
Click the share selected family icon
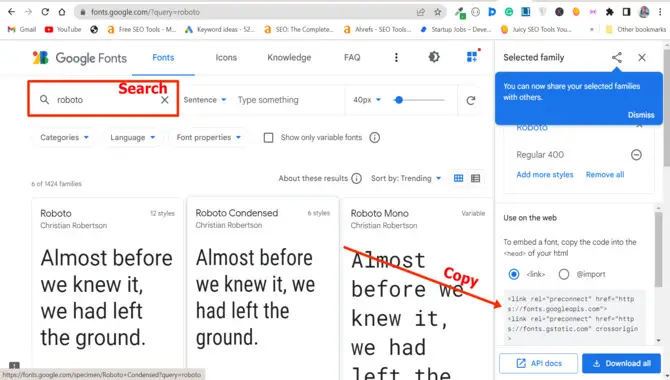617,57
